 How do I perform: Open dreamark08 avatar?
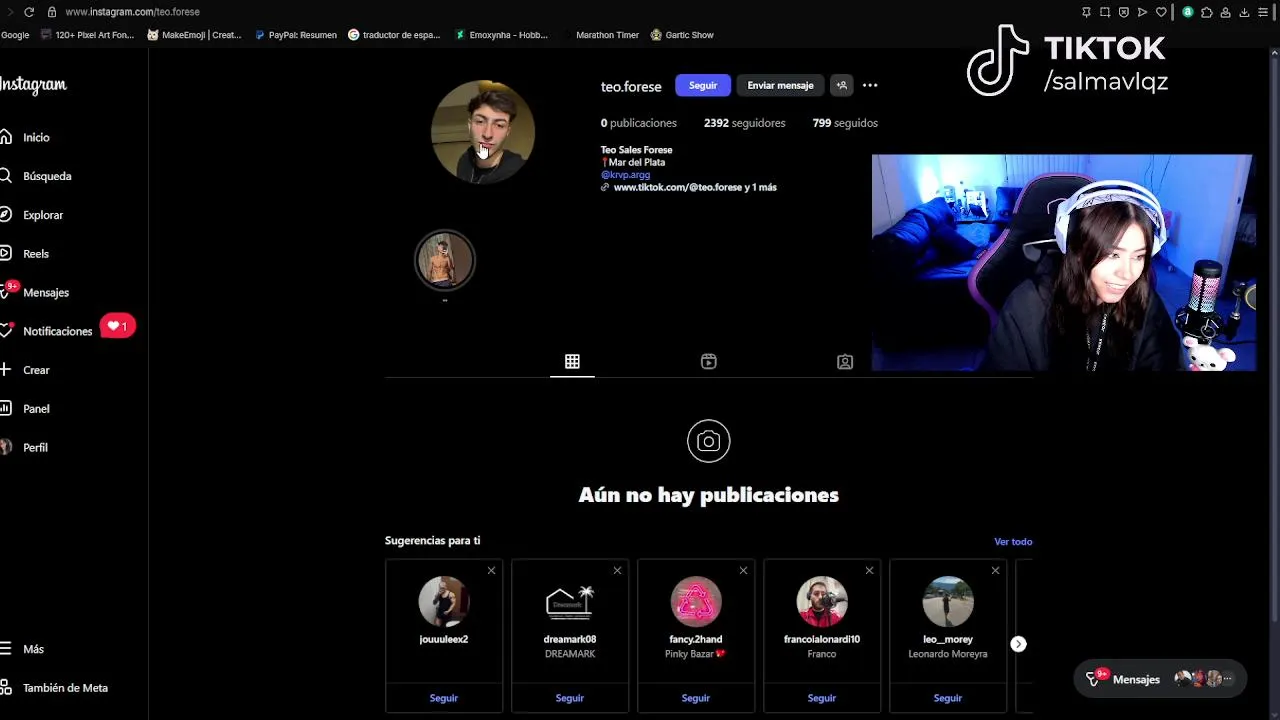click(x=570, y=602)
